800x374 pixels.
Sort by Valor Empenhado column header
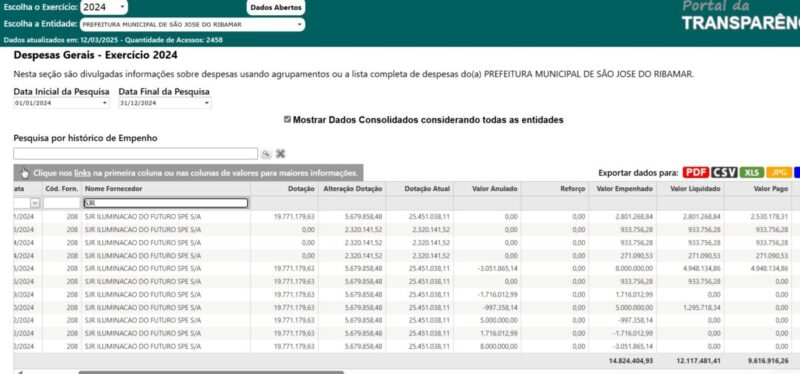pos(624,189)
